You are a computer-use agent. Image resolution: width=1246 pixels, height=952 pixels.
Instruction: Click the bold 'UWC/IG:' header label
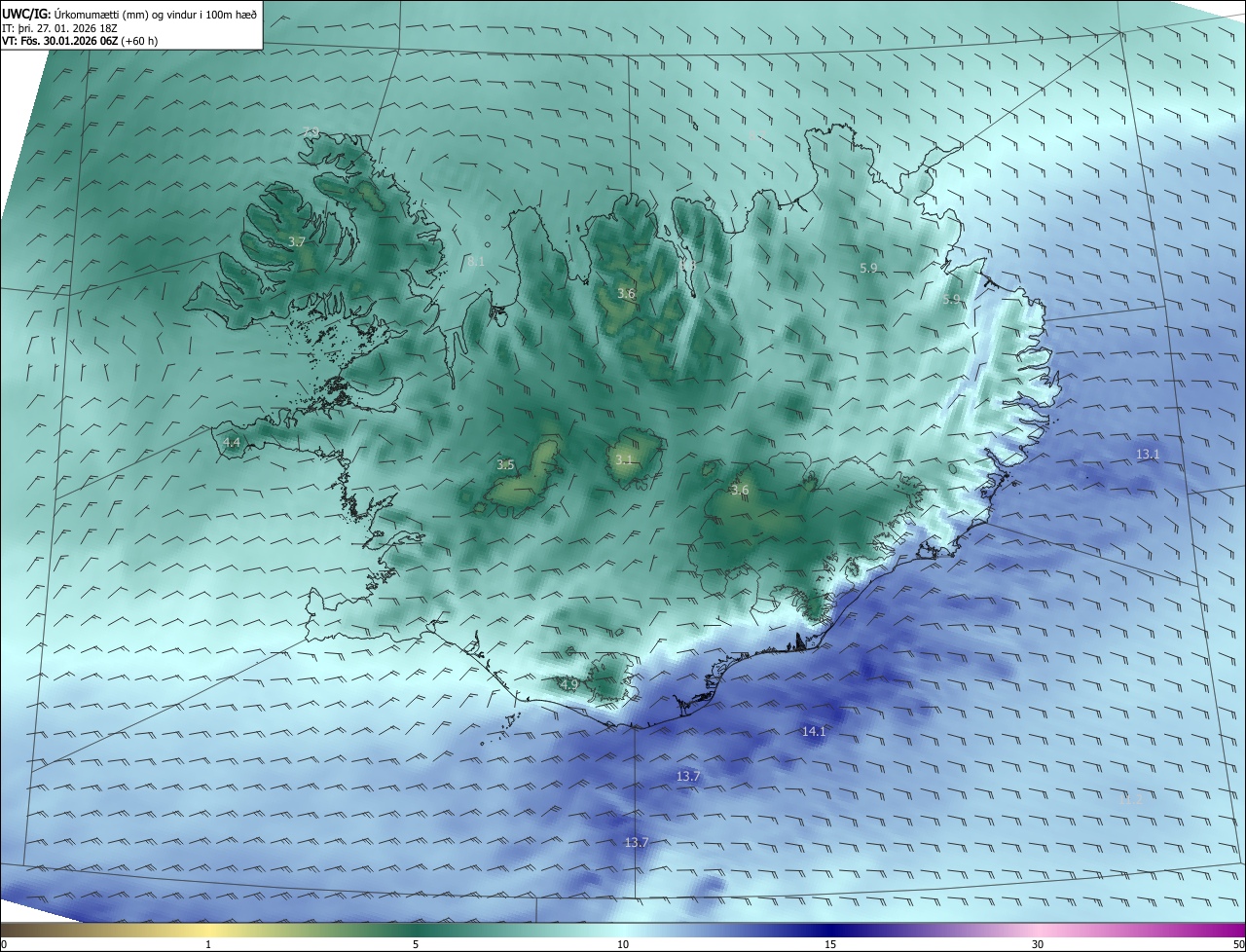(x=25, y=14)
